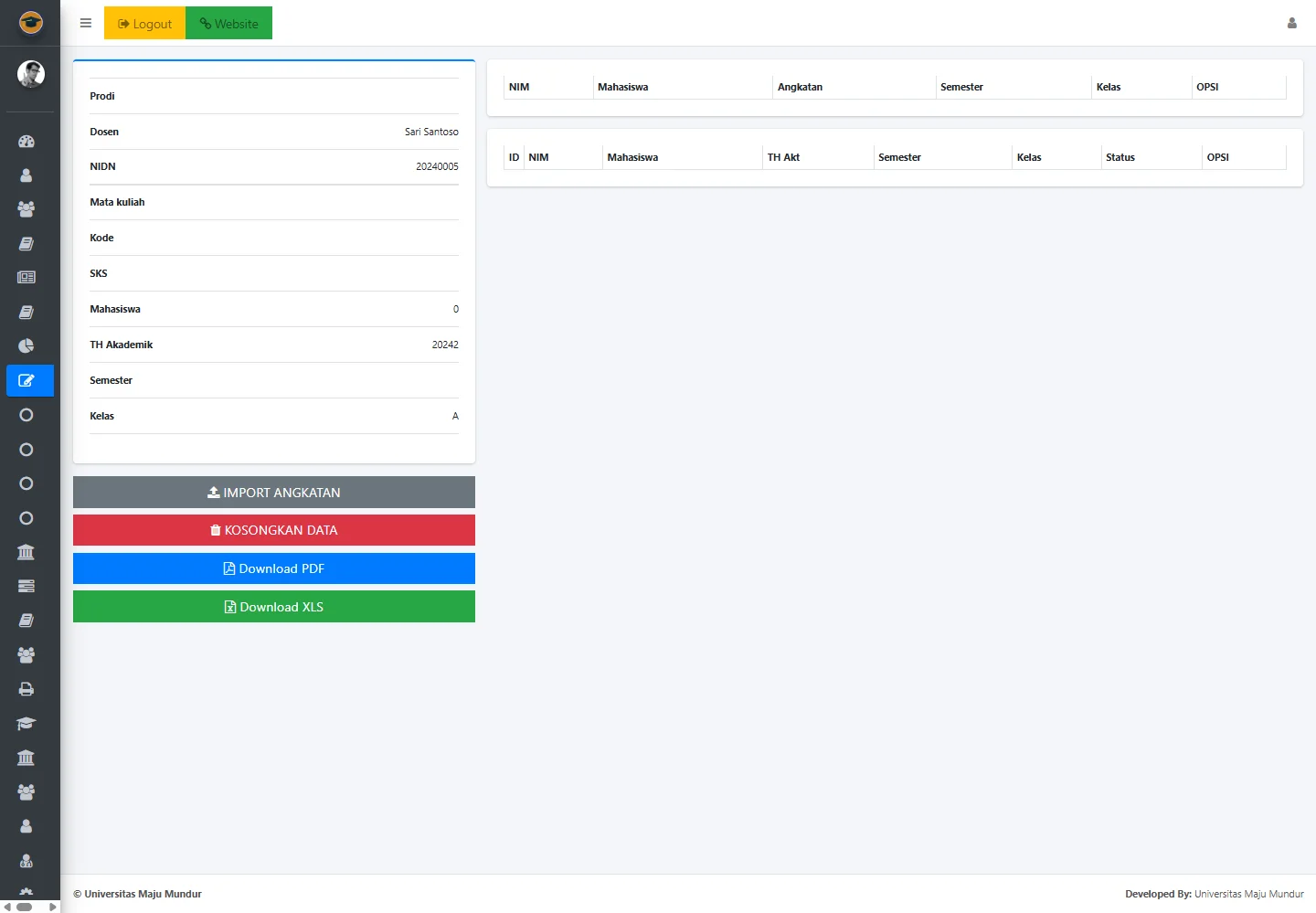Click the server stack icon in sidebar

(27, 586)
